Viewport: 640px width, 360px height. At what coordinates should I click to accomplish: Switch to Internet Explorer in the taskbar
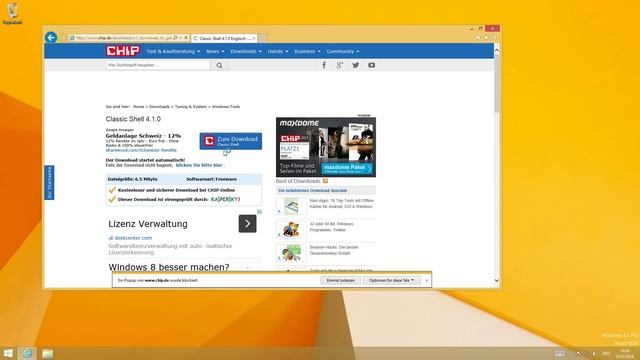coord(27,353)
